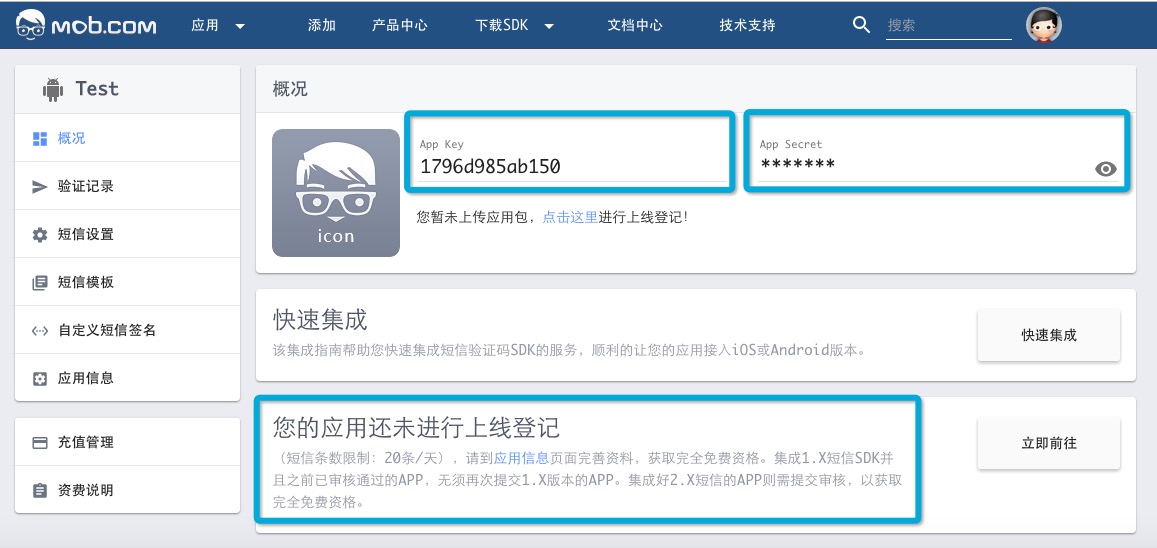This screenshot has height=548, width=1157.
Task: Click the 自定义短信签名 code icon
Action: point(40,331)
